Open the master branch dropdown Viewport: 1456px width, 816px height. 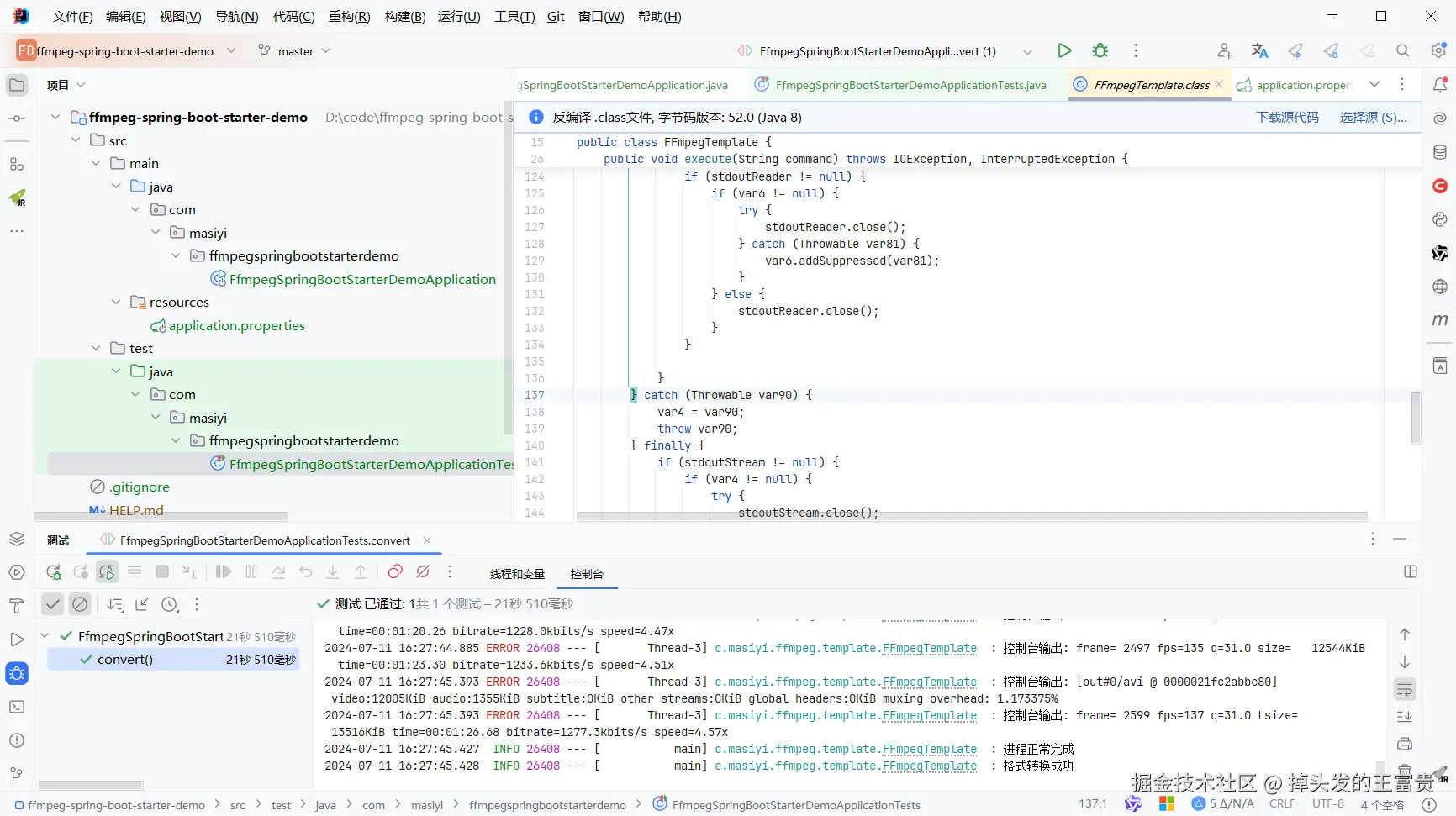[294, 51]
